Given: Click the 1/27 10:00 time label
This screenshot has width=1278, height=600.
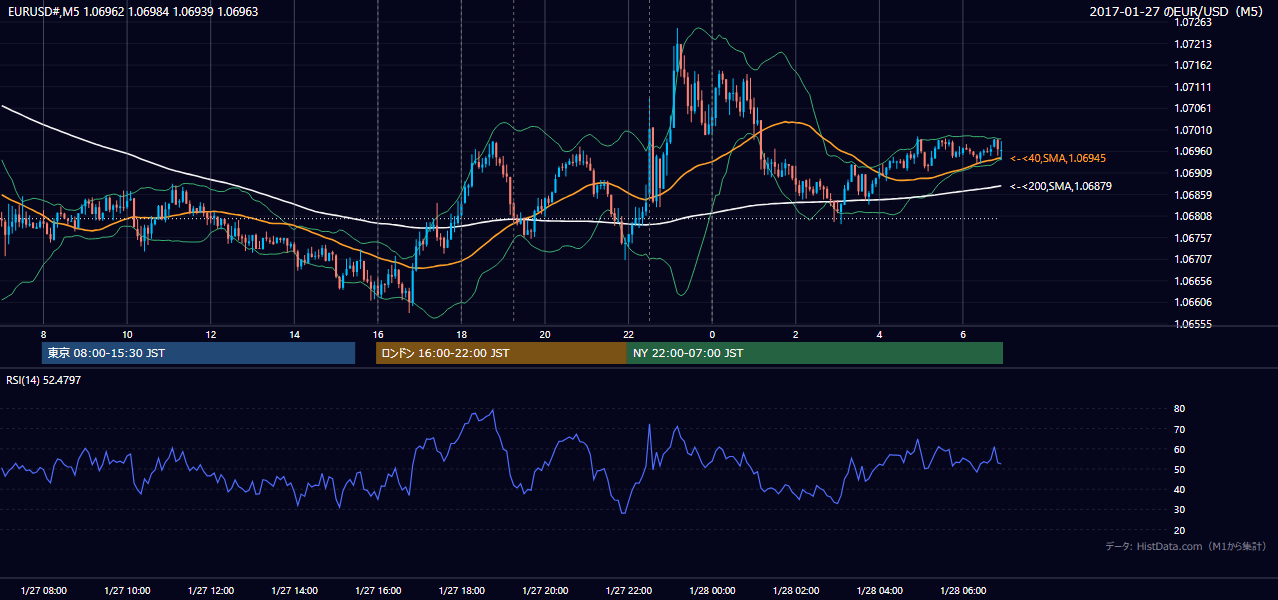Looking at the screenshot, I should click(x=127, y=591).
